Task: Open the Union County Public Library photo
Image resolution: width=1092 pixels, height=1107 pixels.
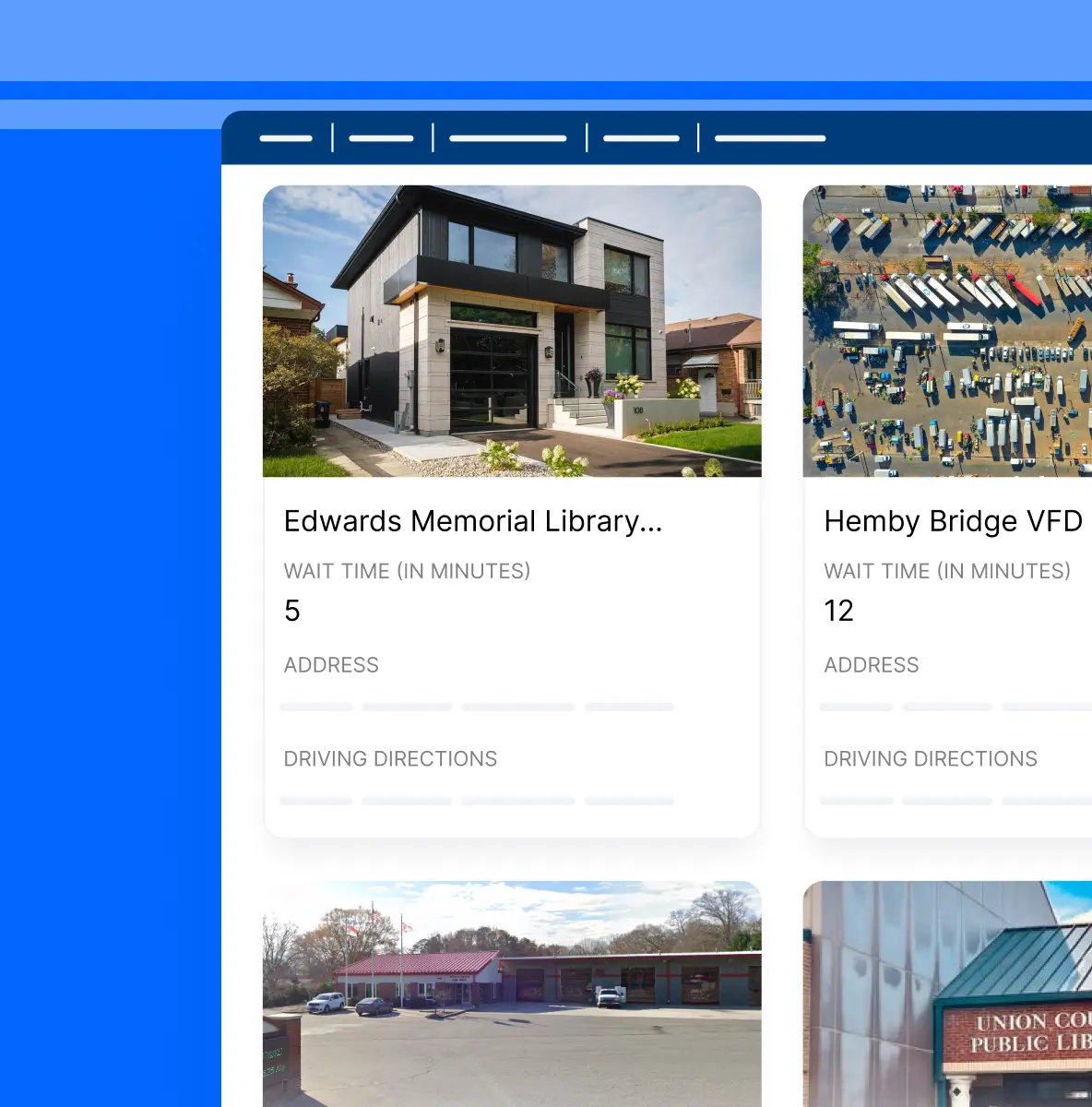Action: [x=947, y=994]
